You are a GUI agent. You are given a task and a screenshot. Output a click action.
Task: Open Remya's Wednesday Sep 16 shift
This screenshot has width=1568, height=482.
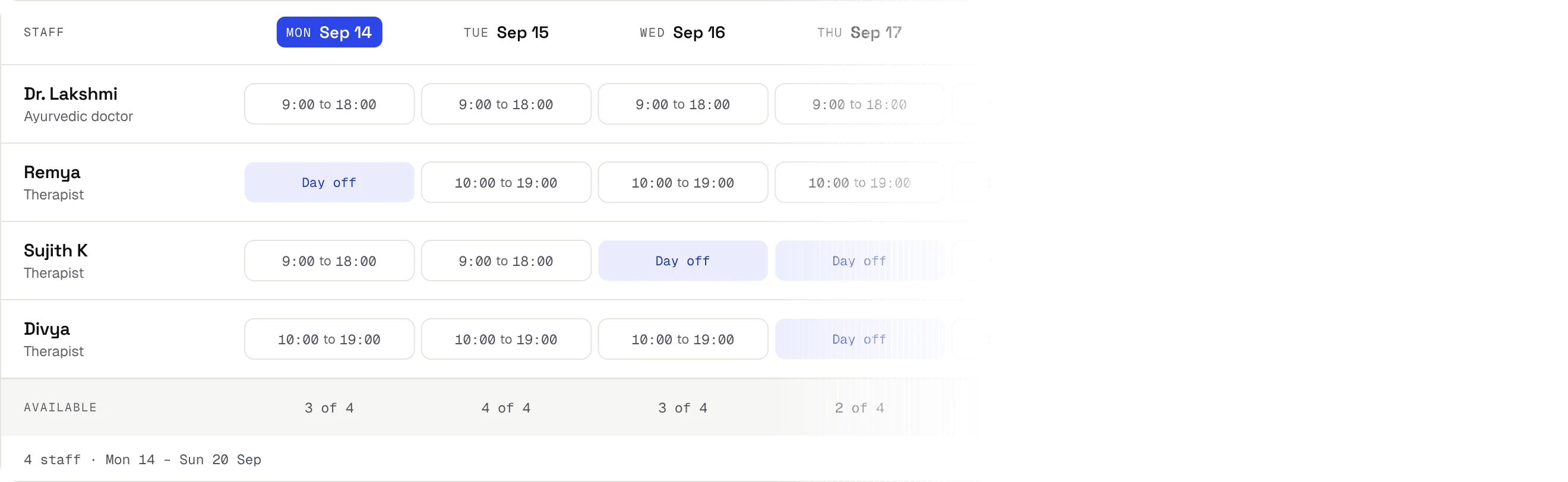click(x=683, y=183)
